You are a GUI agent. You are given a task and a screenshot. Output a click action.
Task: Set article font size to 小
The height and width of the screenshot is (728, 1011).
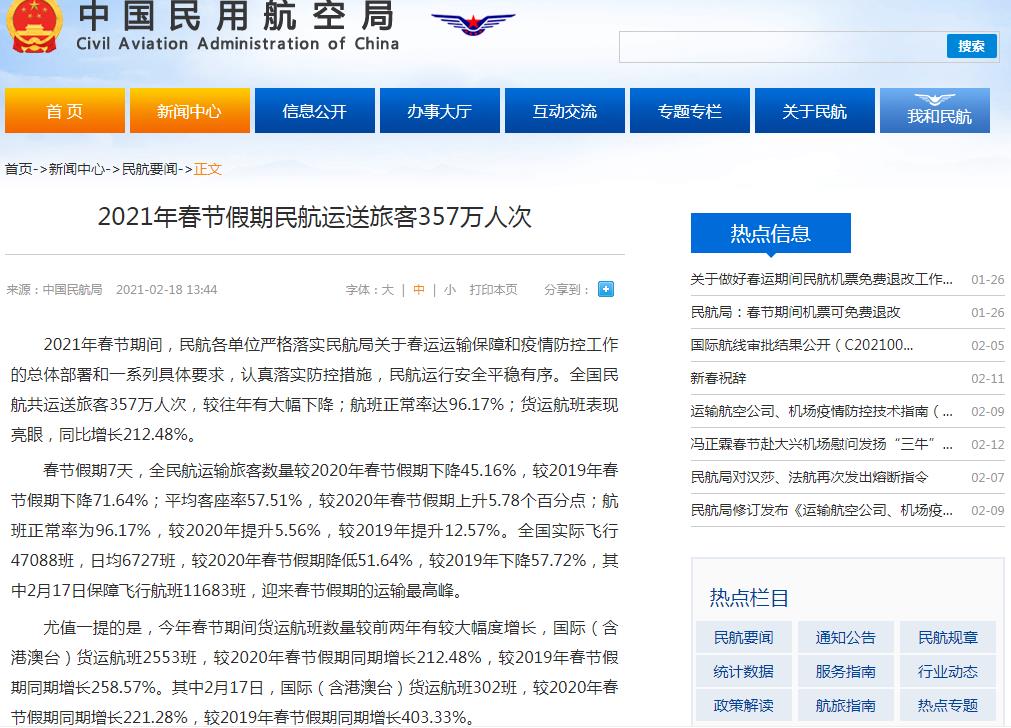click(x=449, y=289)
